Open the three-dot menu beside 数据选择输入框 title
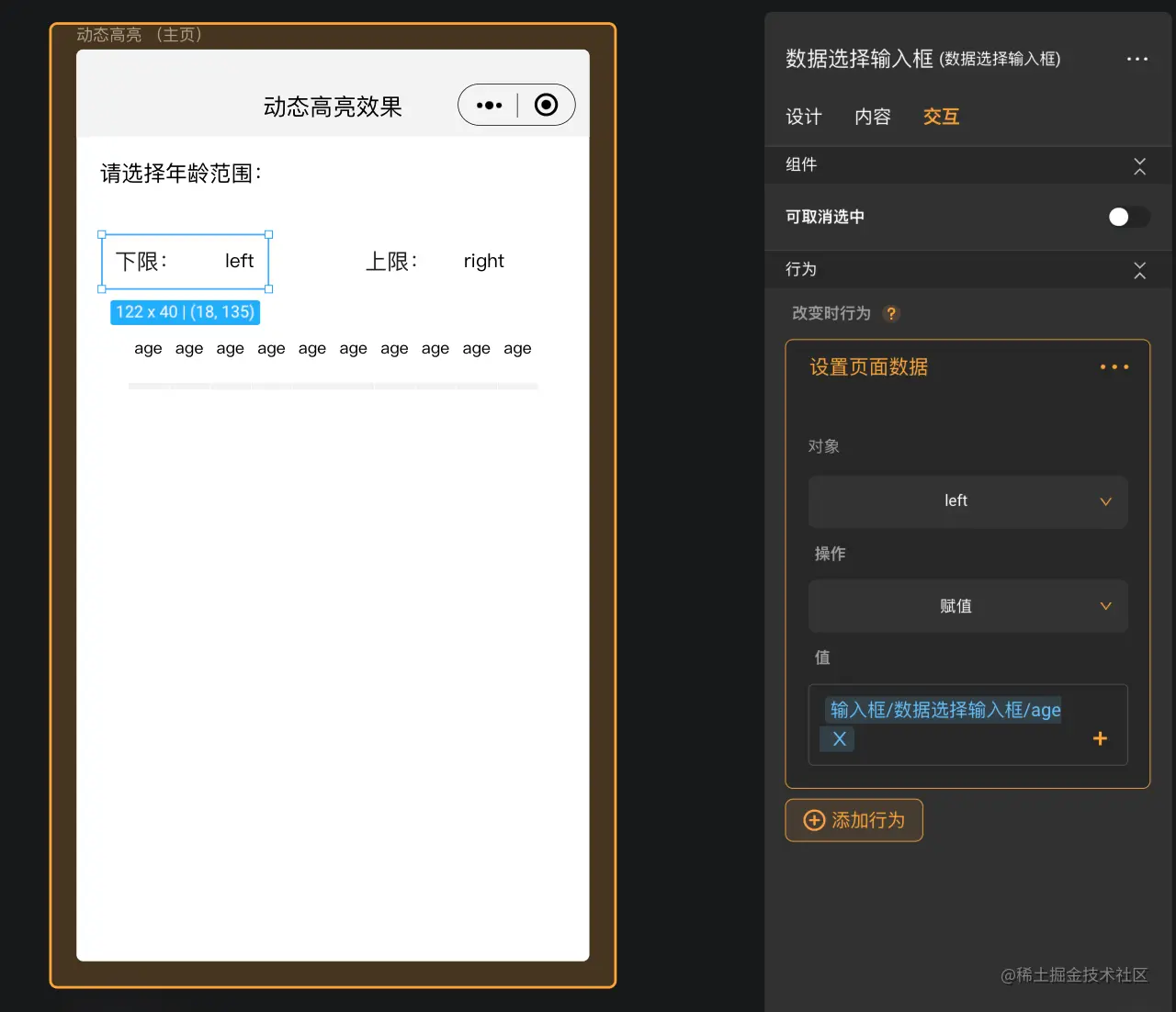This screenshot has width=1176, height=1012. pos(1136,59)
